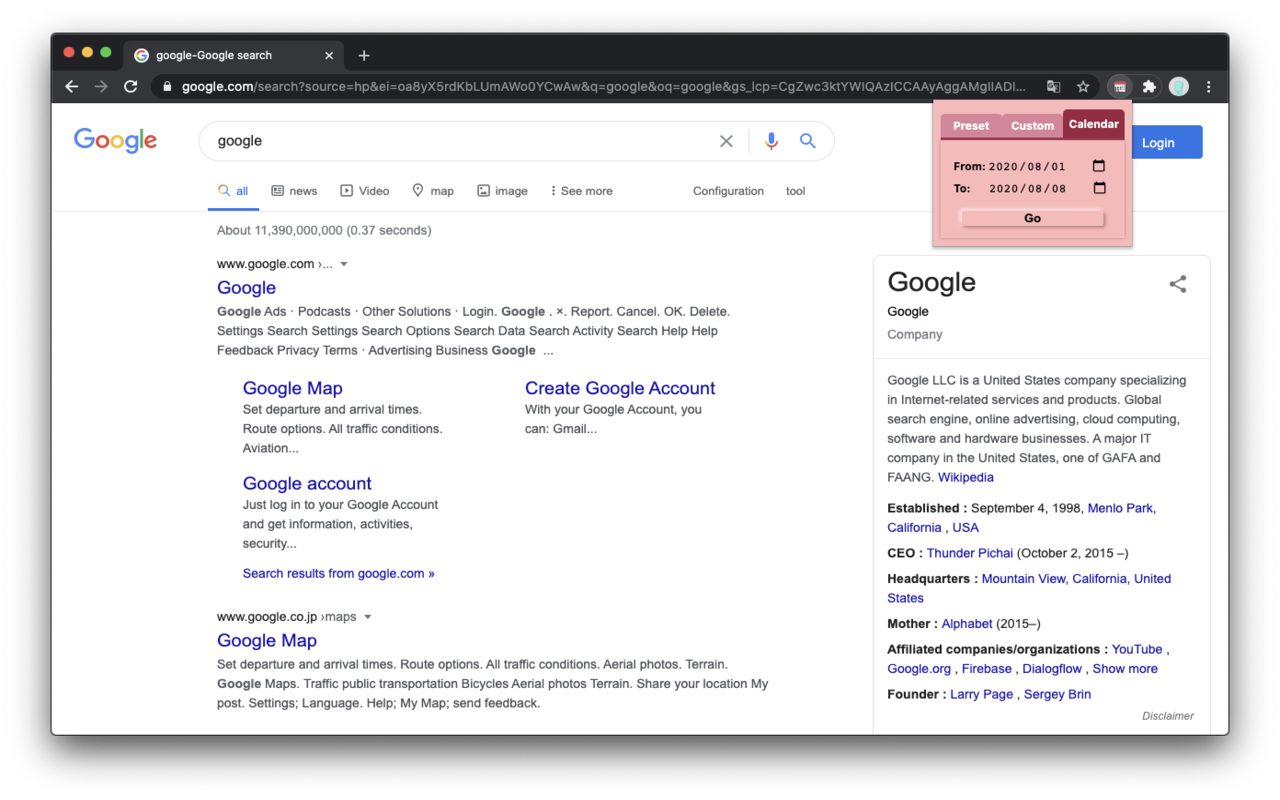
Task: Clear the search box with the X icon
Action: tap(726, 141)
